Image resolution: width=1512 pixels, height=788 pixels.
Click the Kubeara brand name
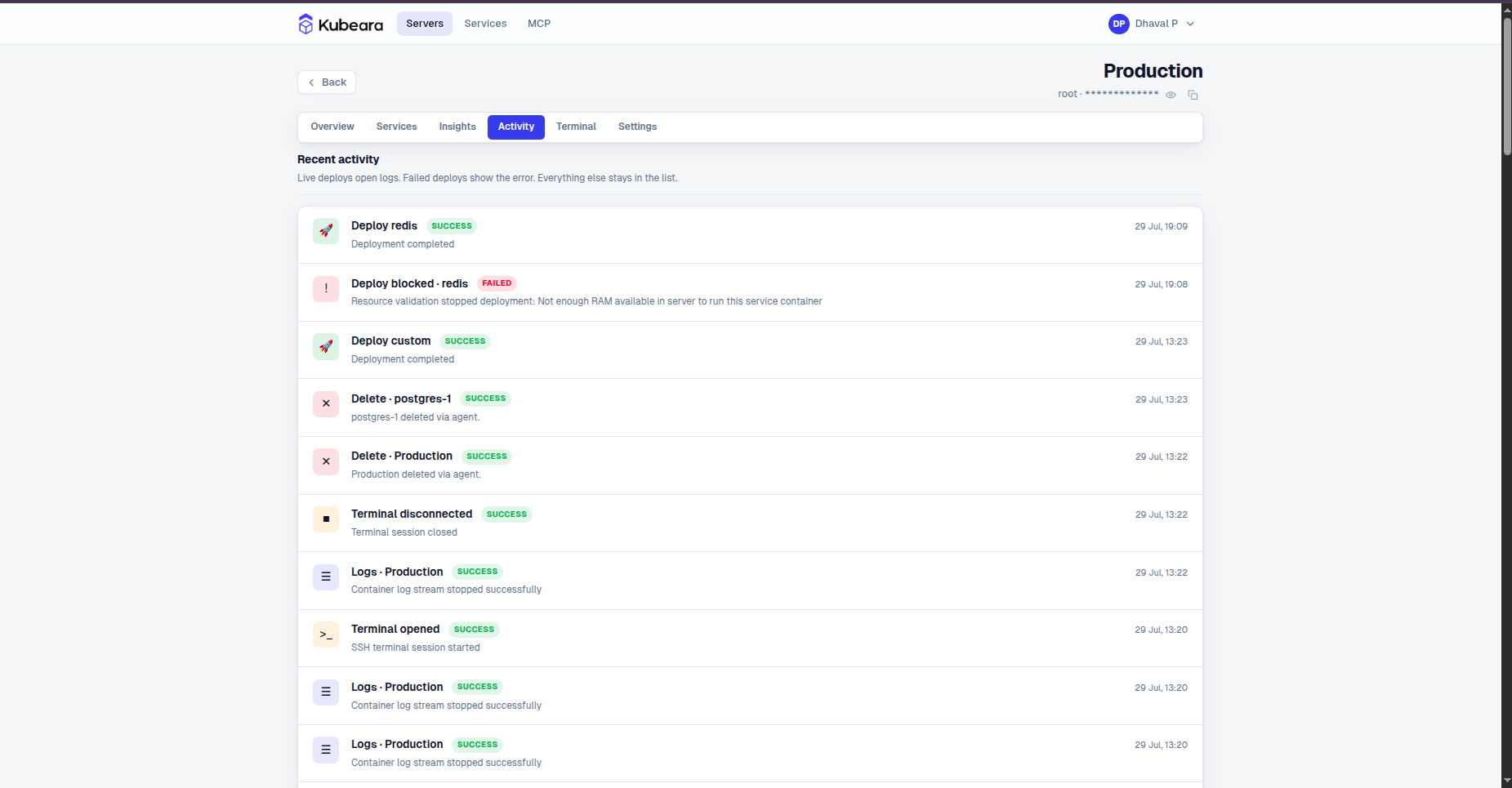(350, 24)
